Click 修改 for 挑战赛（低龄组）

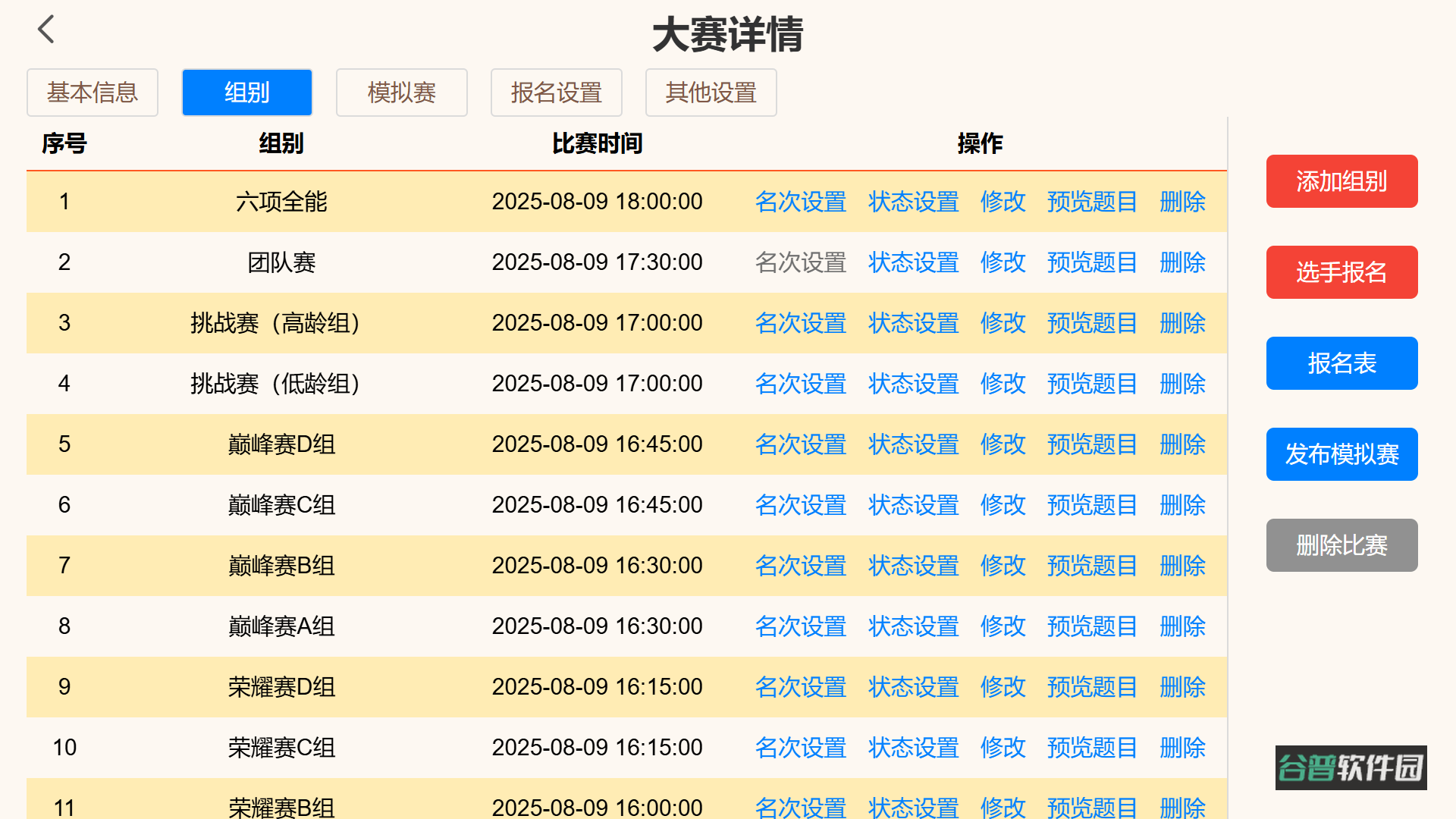(1003, 384)
